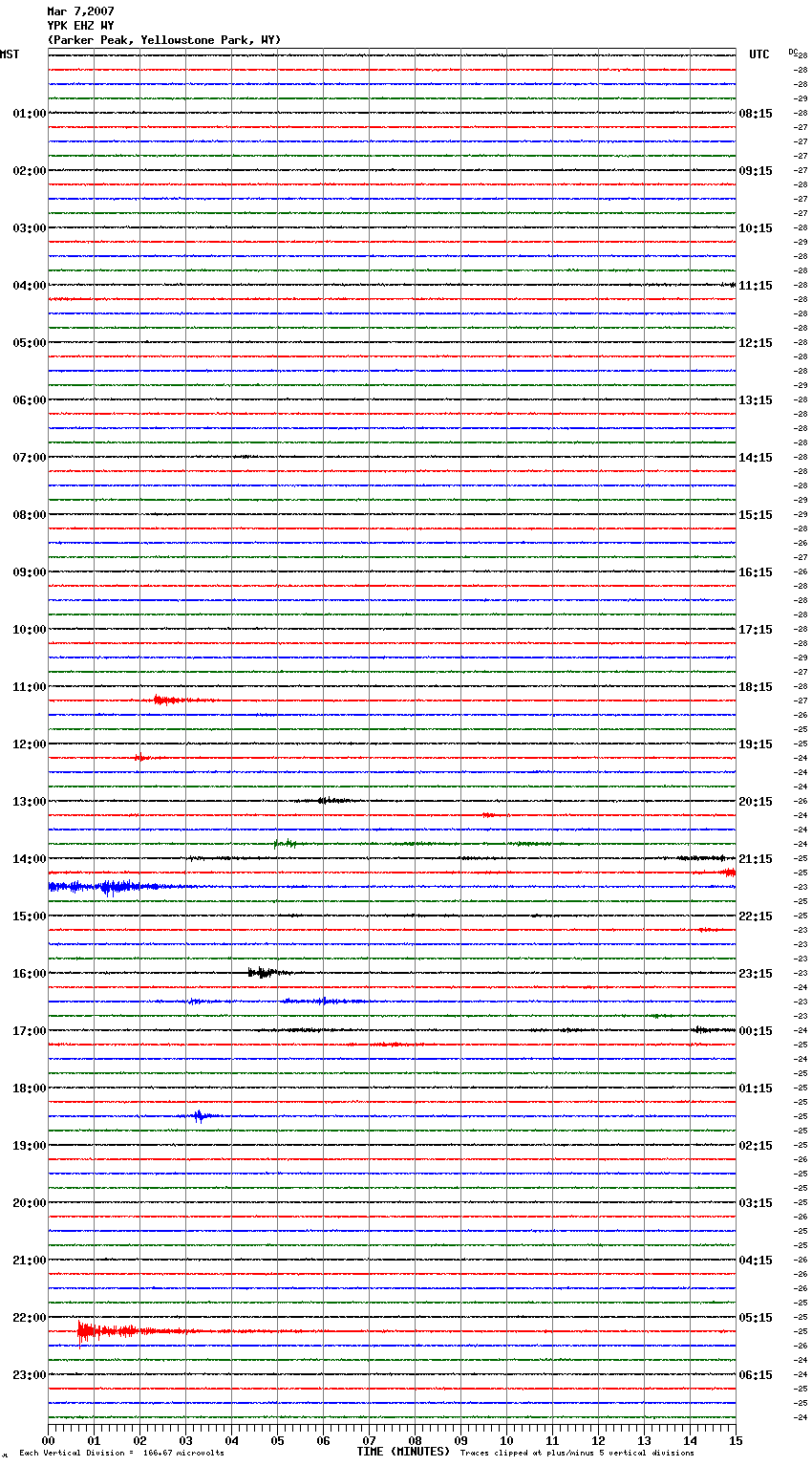This screenshot has width=812, height=1466.
Task: Click the 13:15 UTC time label
Action: tap(756, 400)
